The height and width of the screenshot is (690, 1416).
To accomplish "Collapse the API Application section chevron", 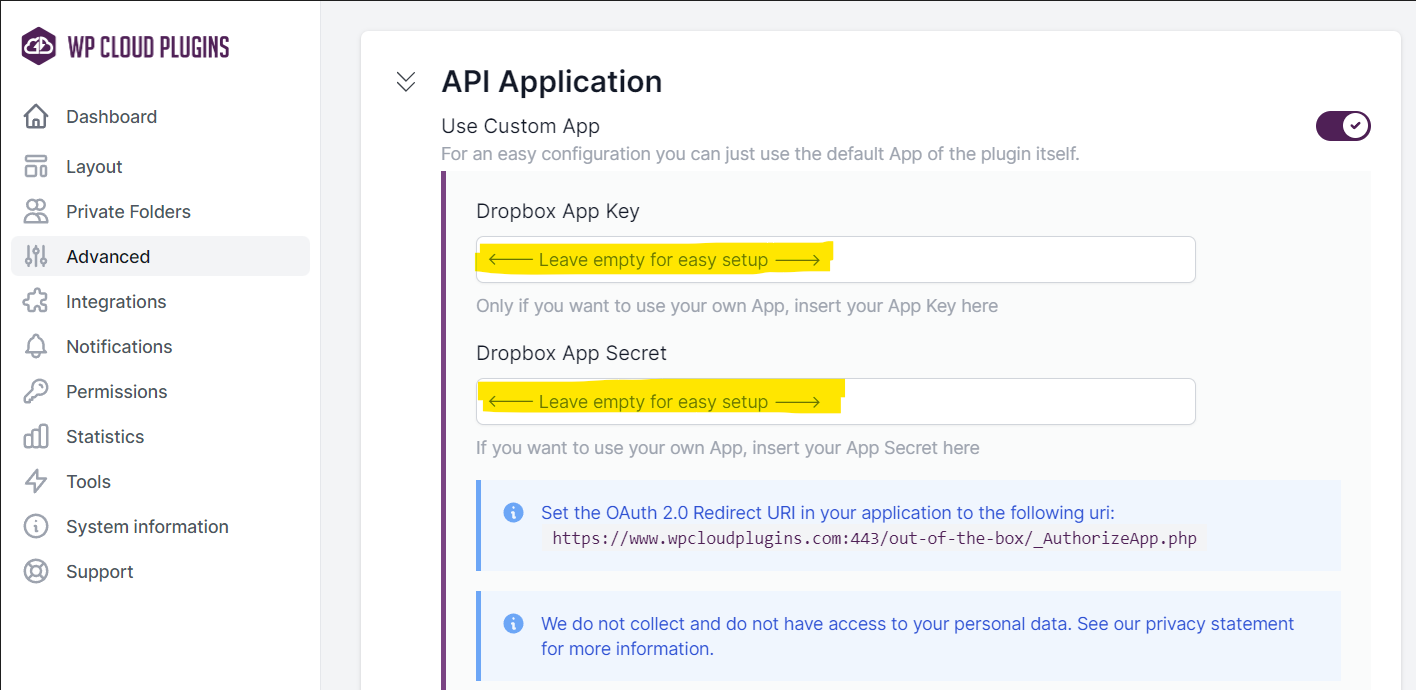I will pos(406,81).
